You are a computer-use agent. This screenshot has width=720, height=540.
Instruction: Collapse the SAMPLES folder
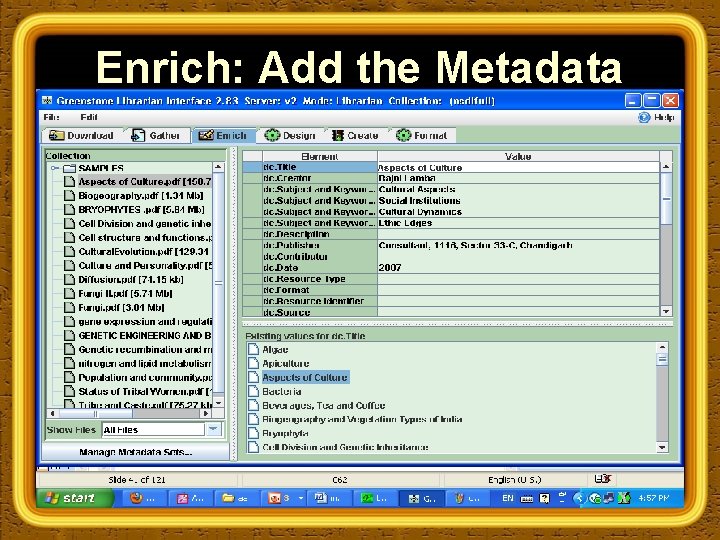(55, 169)
